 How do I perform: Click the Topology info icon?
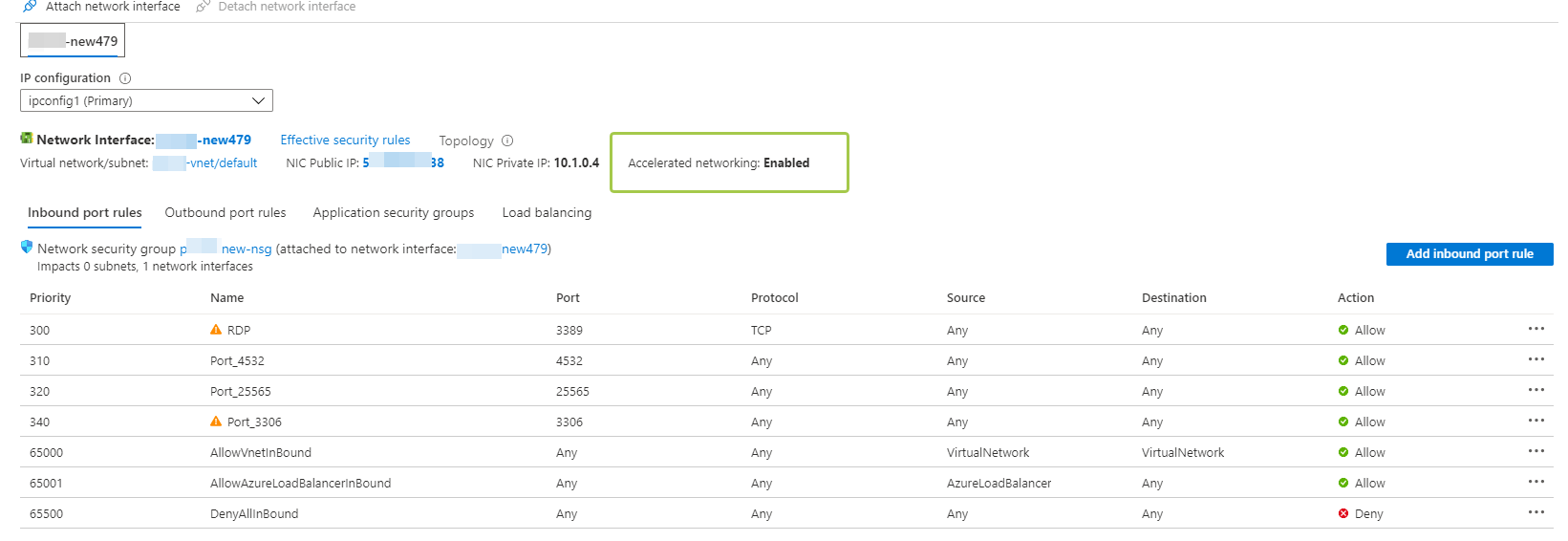click(507, 141)
